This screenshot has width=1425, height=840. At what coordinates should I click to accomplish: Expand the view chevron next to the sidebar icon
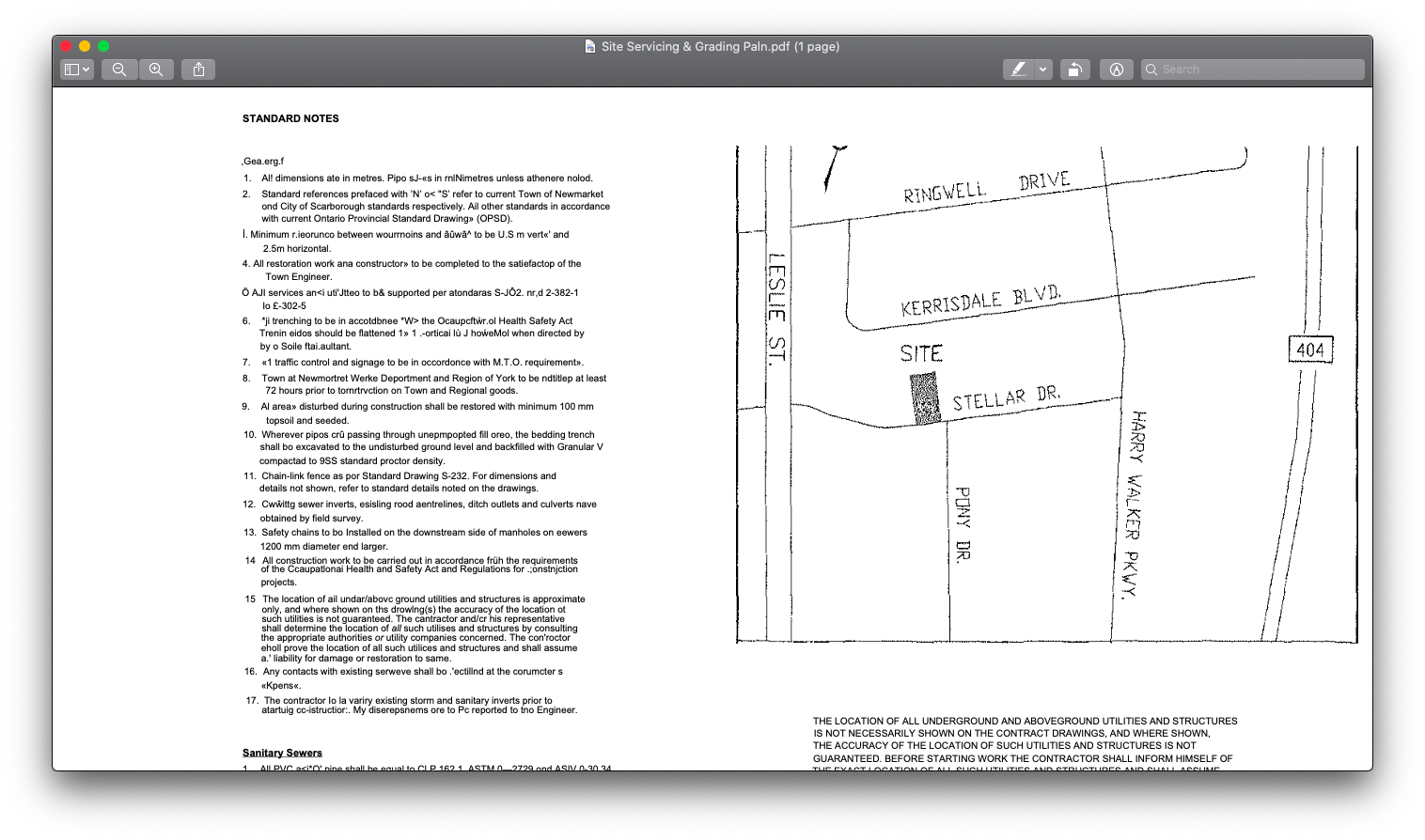(x=84, y=69)
